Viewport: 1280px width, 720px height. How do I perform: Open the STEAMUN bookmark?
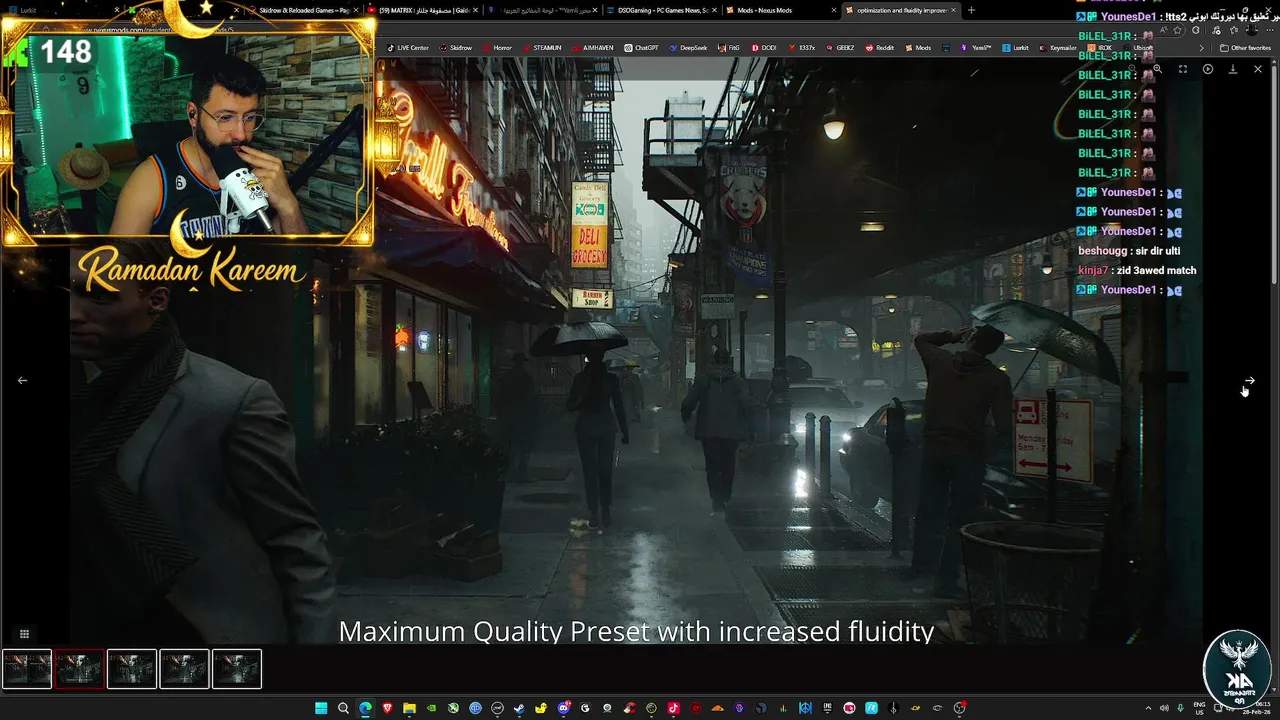point(542,48)
